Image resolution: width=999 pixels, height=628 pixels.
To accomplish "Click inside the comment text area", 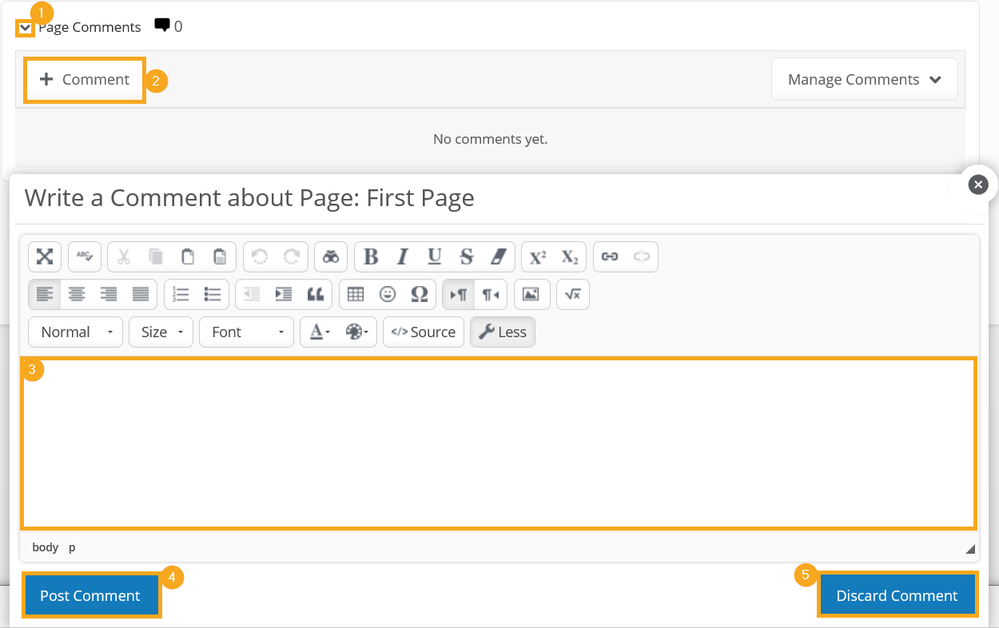I will [498, 443].
